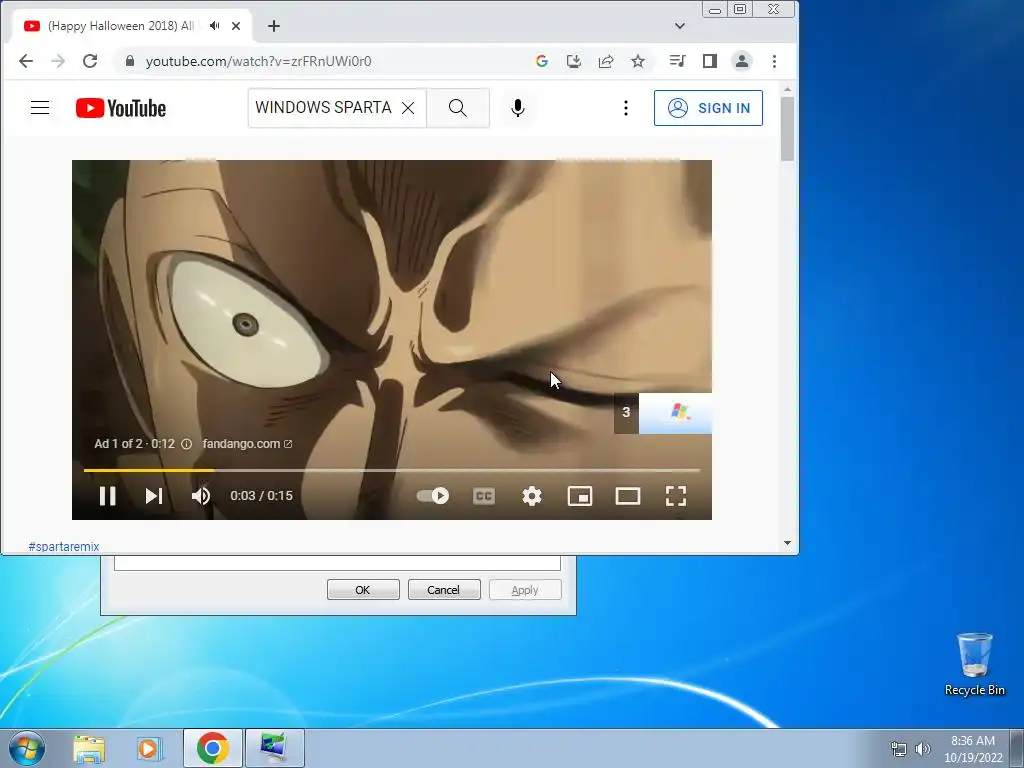This screenshot has height=768, width=1024.
Task: Enter full screen video mode
Action: pos(676,496)
